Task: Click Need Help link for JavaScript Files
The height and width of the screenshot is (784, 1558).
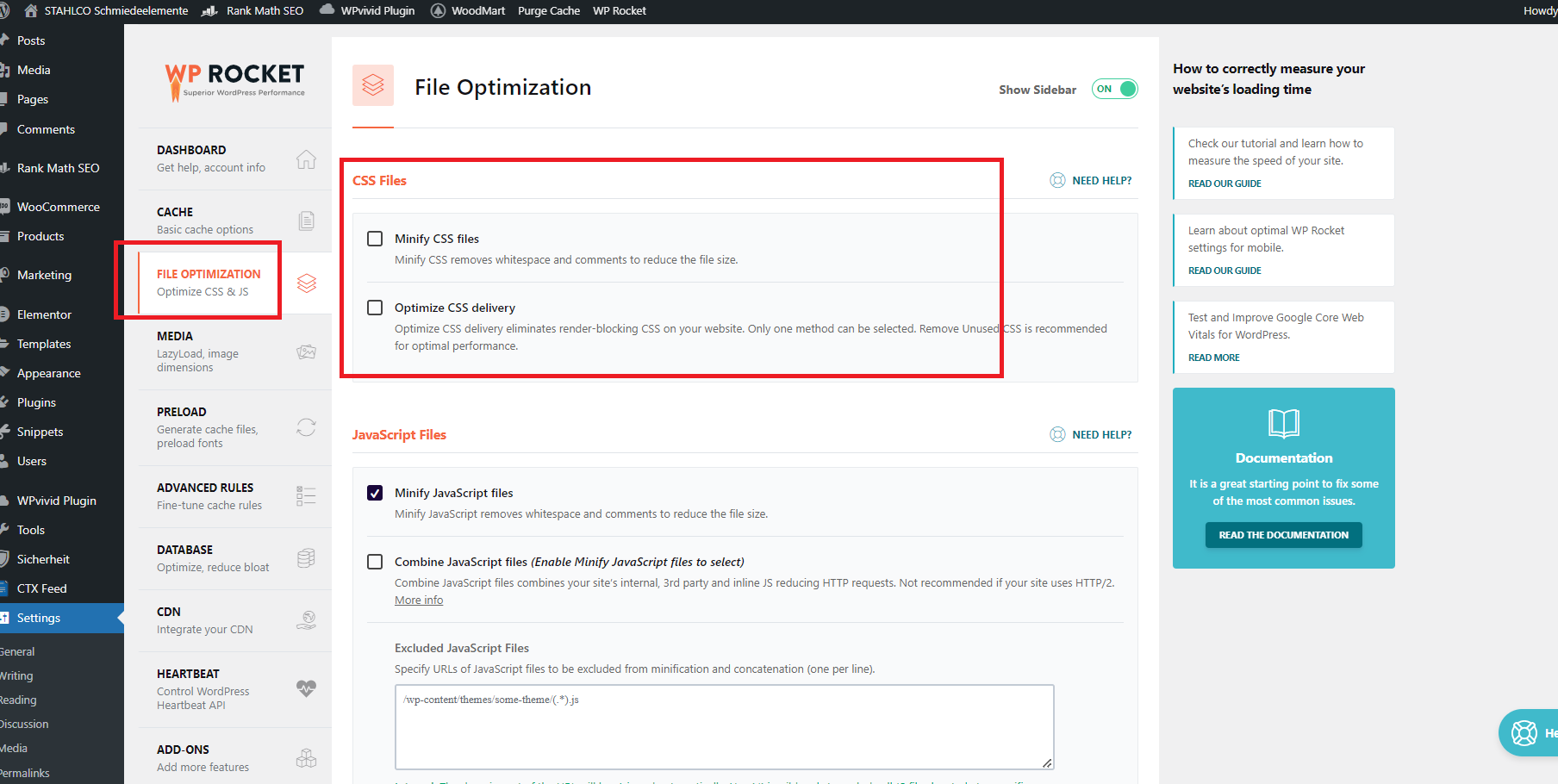Action: pos(1102,434)
